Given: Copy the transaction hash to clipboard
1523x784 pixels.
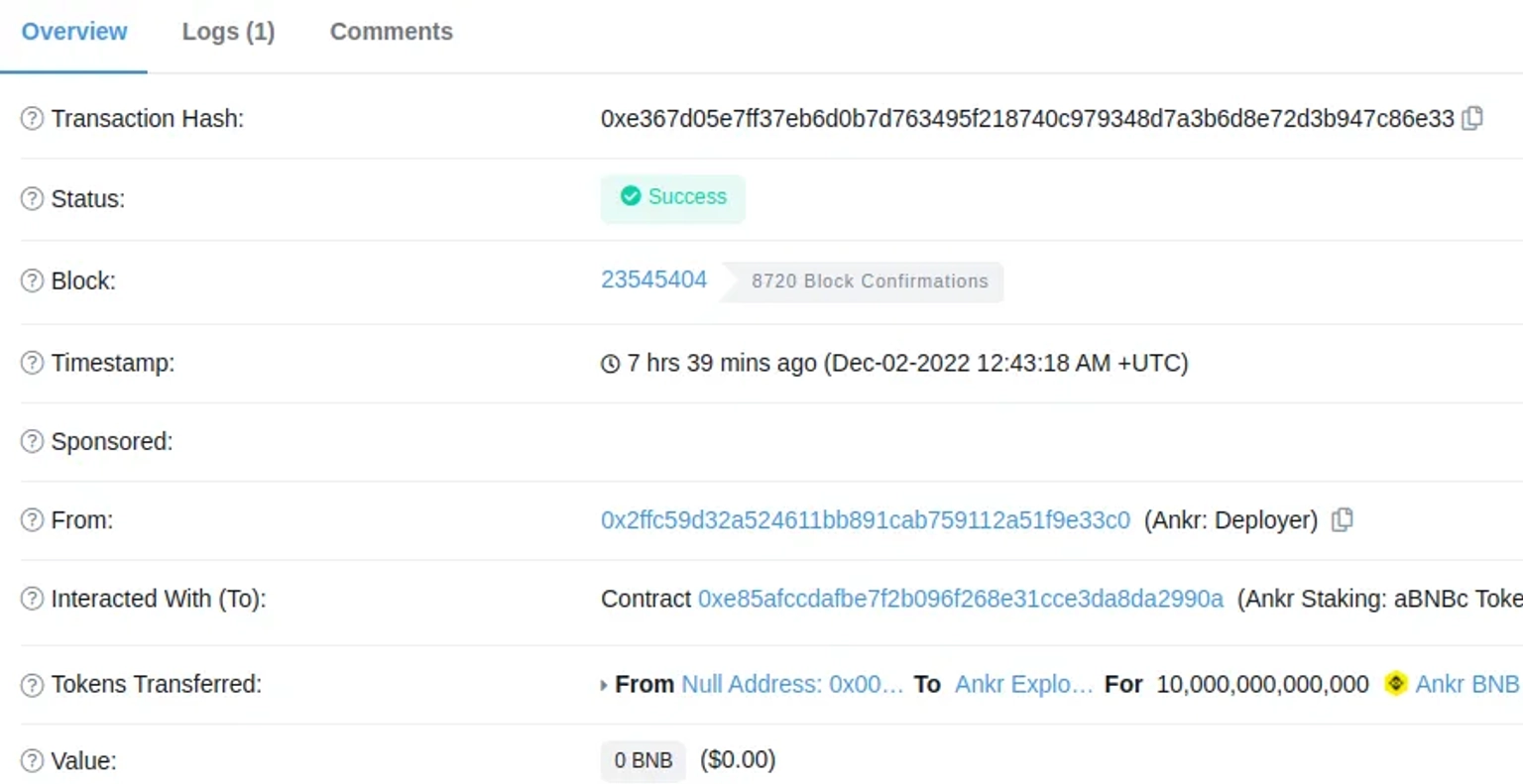Looking at the screenshot, I should 1472,118.
